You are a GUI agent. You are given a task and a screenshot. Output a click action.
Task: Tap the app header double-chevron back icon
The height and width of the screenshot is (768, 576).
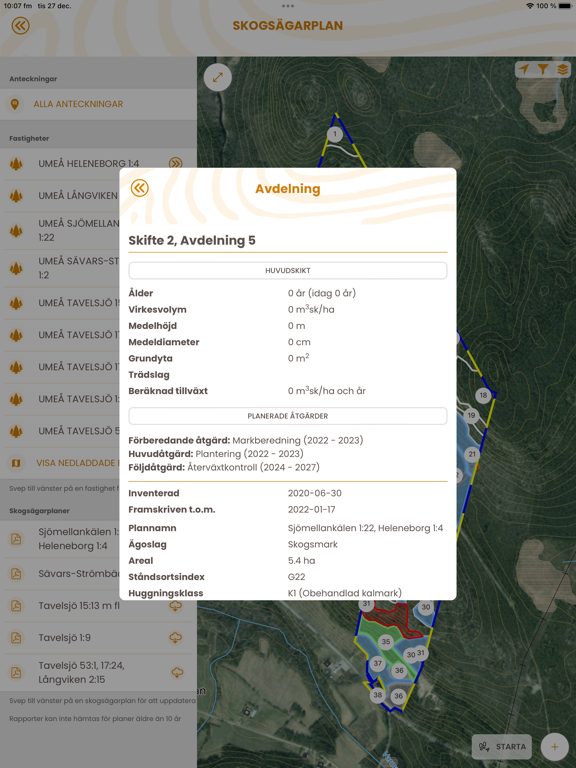(21, 25)
